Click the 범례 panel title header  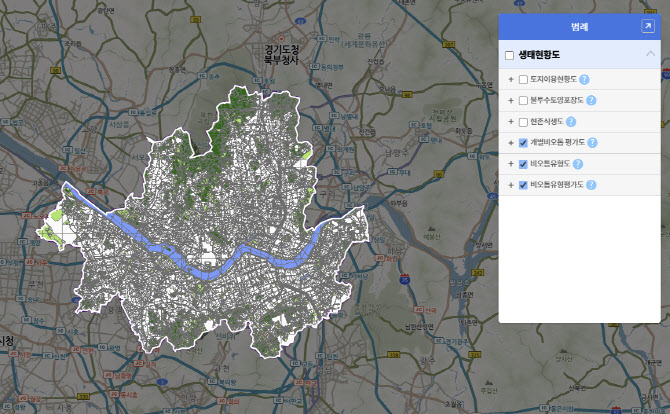click(x=578, y=27)
